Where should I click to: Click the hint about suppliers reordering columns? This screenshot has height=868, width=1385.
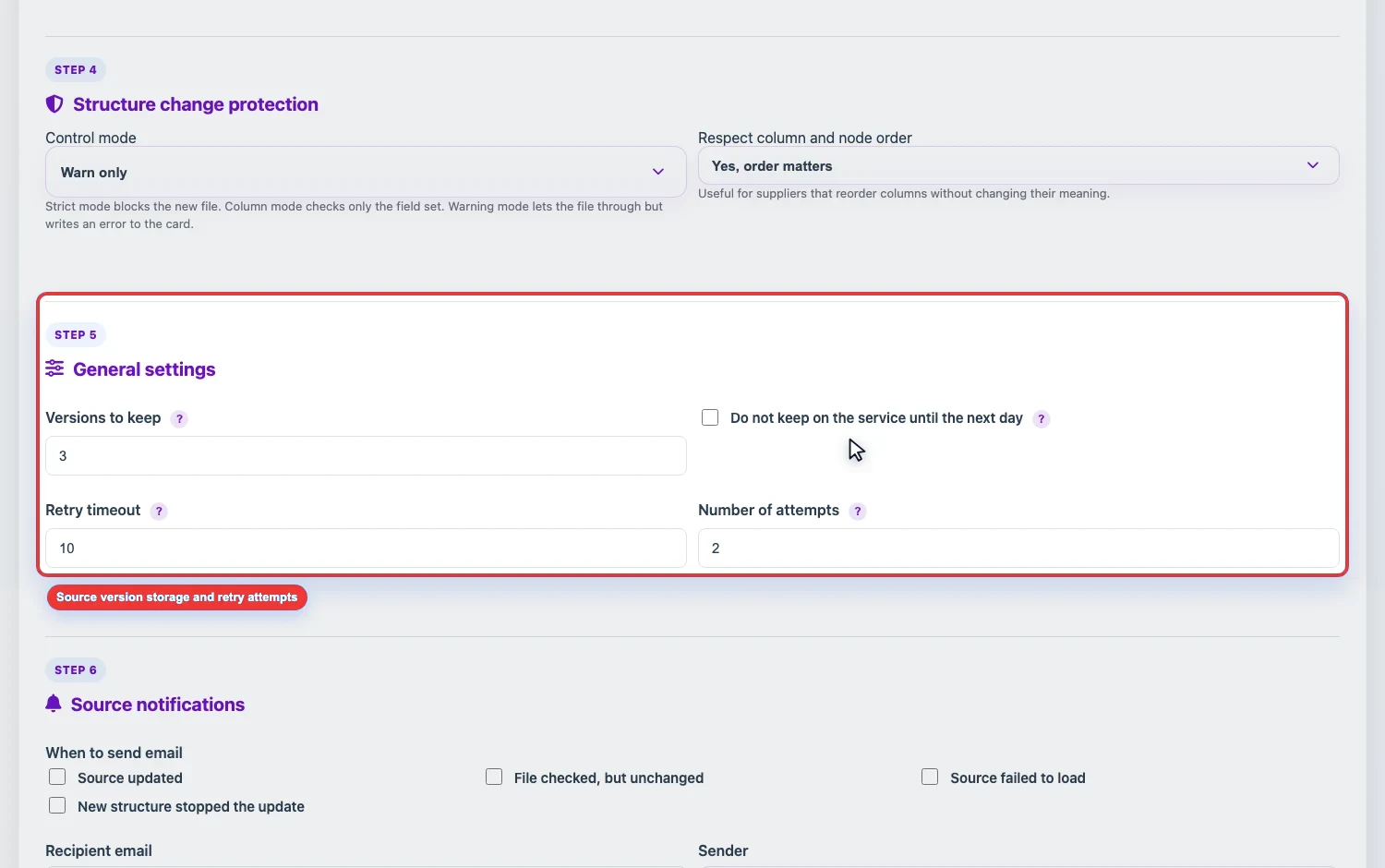click(x=904, y=194)
